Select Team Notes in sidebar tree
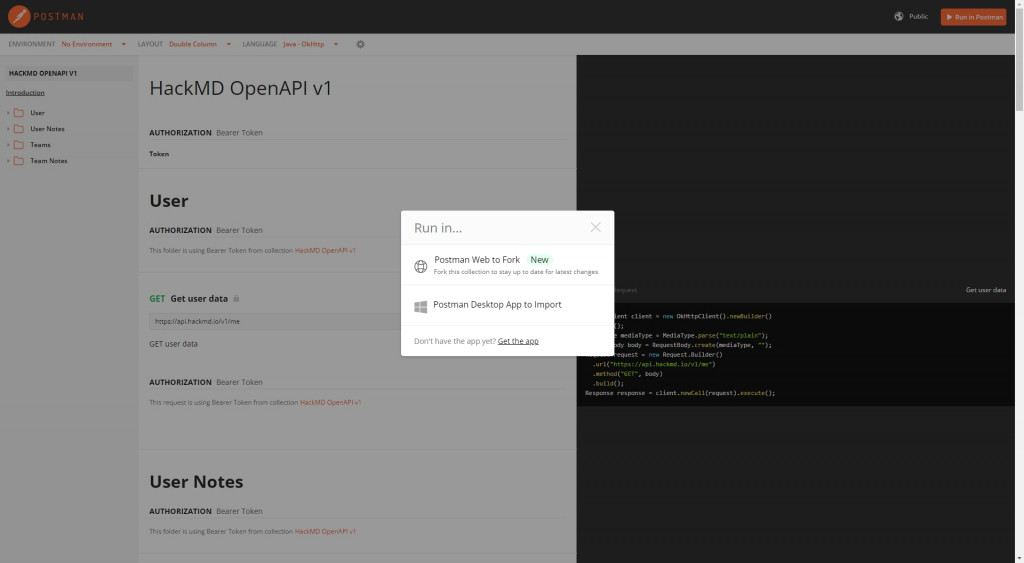 tap(48, 161)
